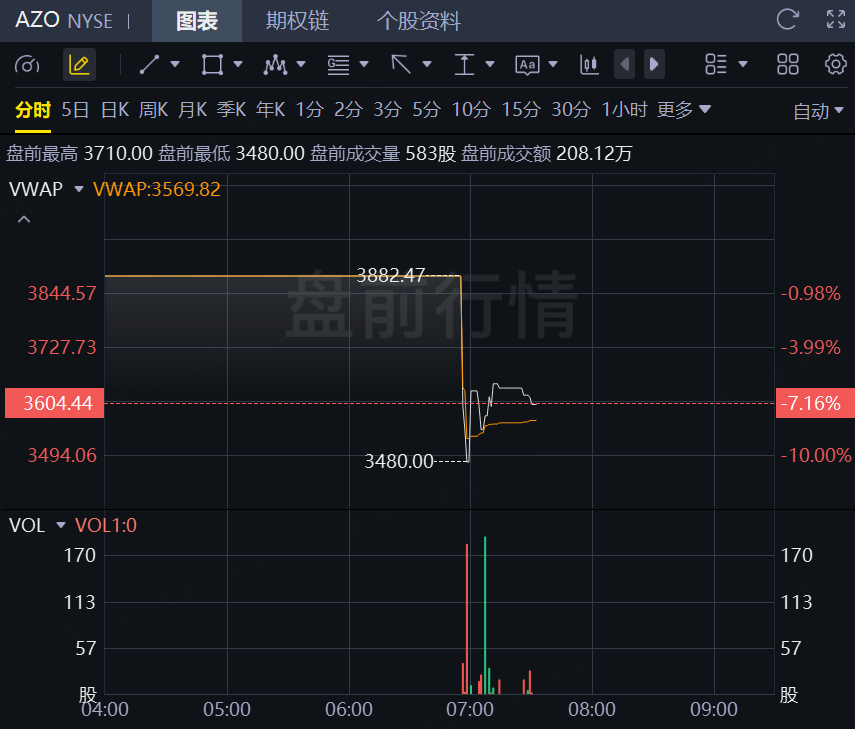Expand the arrow tool dropdown arrow

427,64
